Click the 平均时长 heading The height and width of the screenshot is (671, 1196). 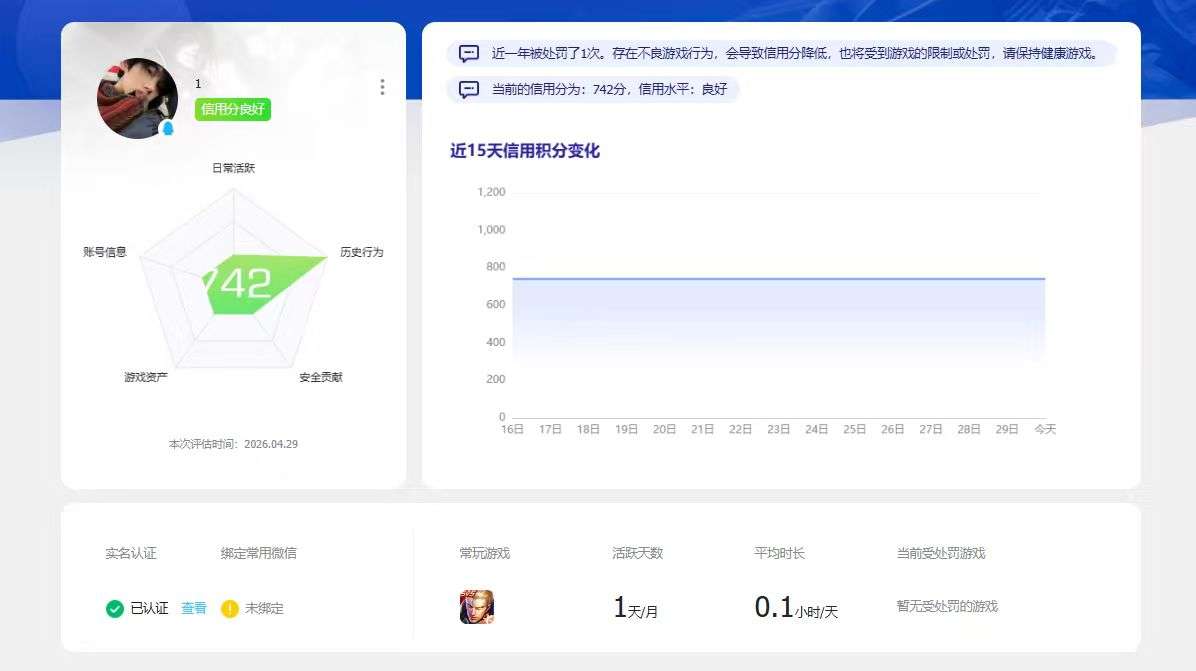click(780, 554)
